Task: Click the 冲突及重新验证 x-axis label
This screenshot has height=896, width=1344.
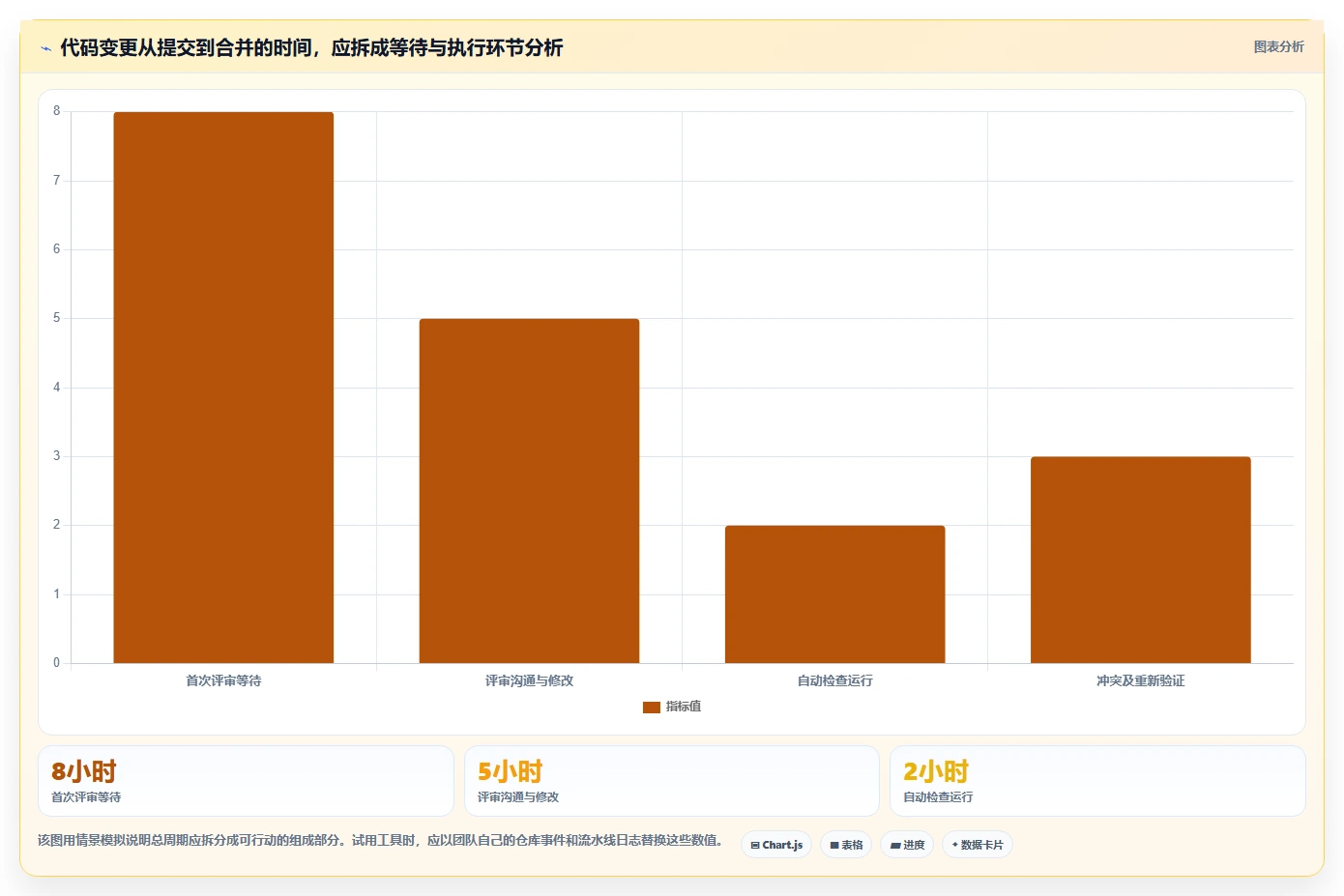Action: (x=1140, y=680)
